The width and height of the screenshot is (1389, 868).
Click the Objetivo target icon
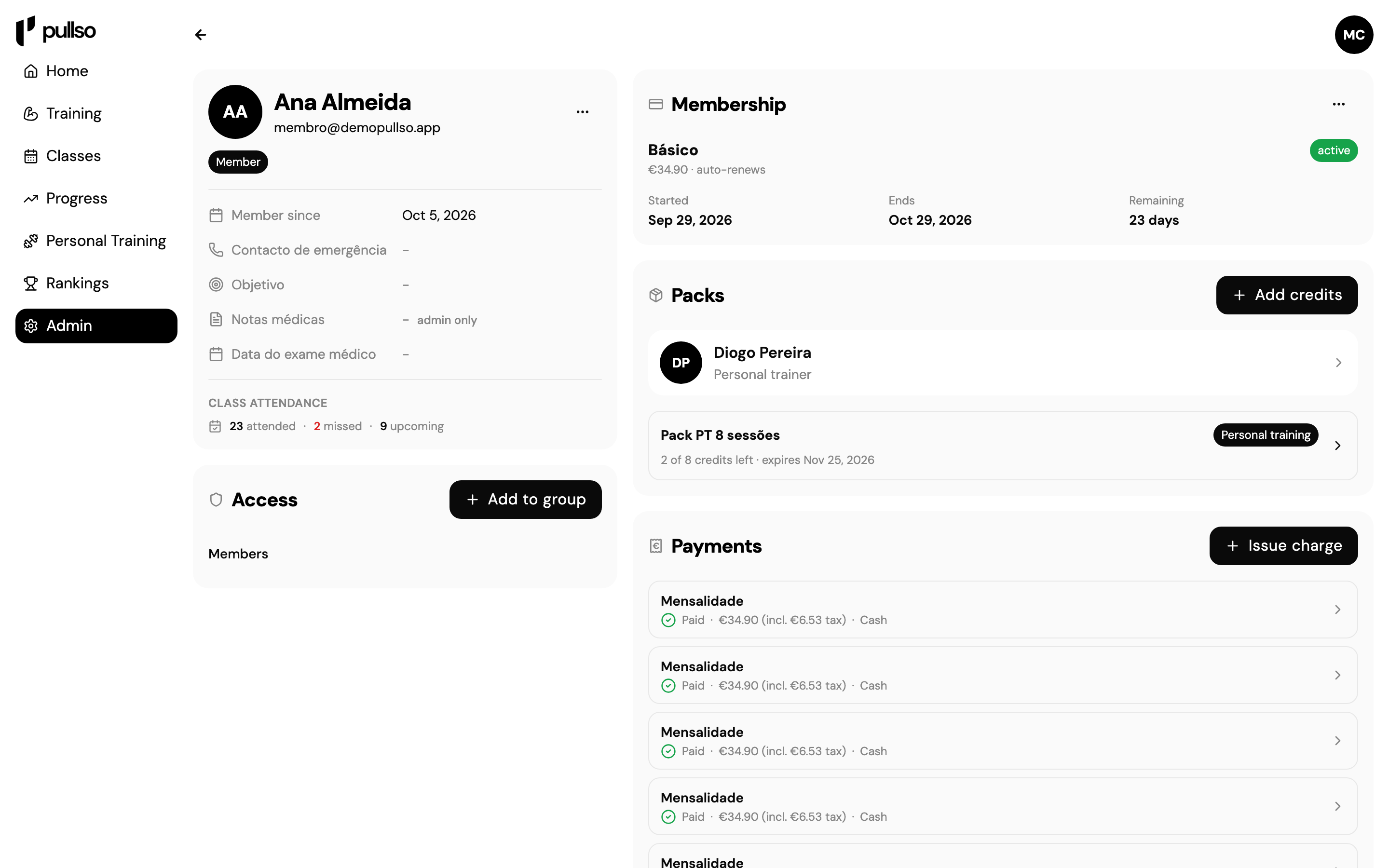tap(216, 285)
